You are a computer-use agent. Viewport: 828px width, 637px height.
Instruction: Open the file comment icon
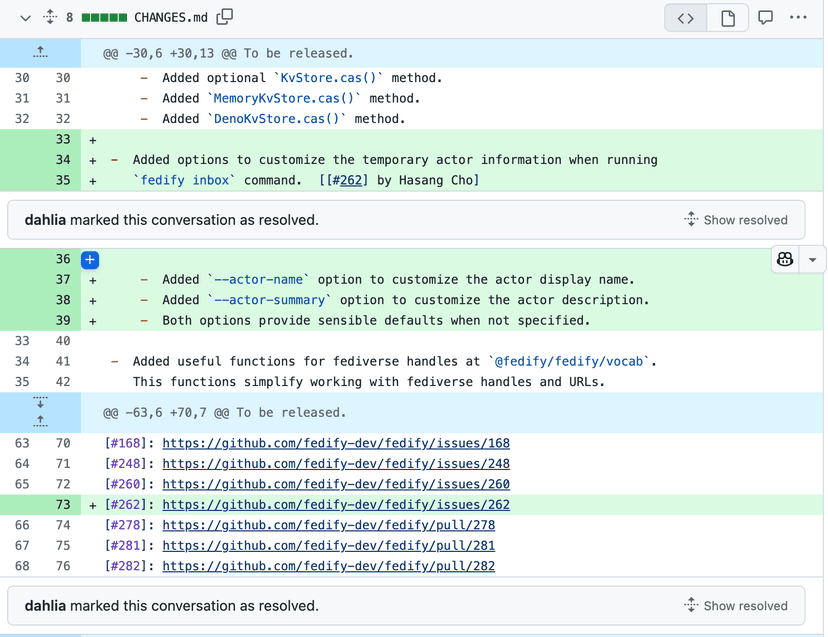[x=765, y=18]
